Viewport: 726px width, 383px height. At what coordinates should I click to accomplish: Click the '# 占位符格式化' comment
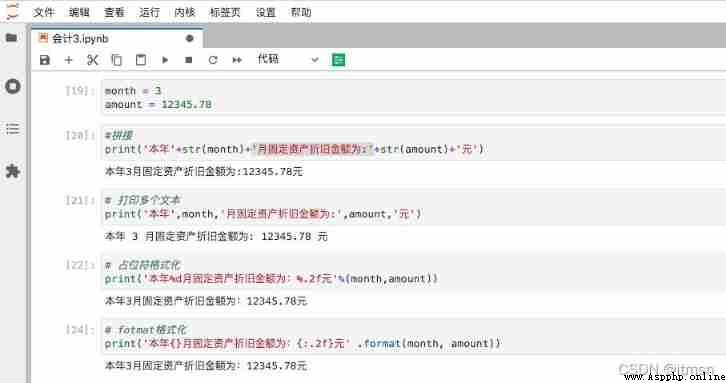[142, 265]
